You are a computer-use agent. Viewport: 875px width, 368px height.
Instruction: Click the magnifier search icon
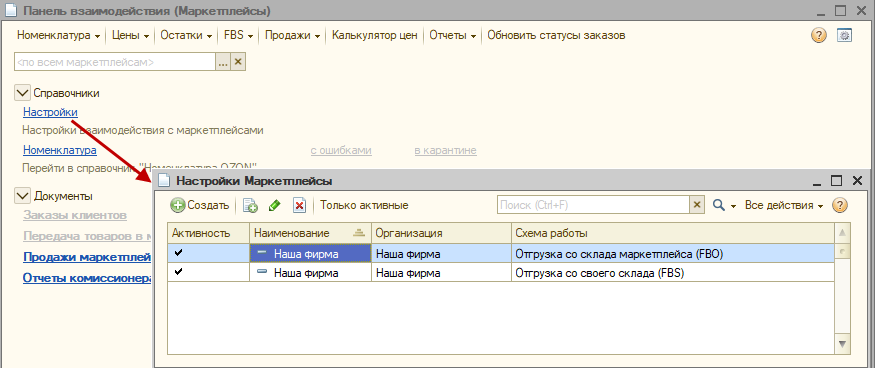pos(719,205)
